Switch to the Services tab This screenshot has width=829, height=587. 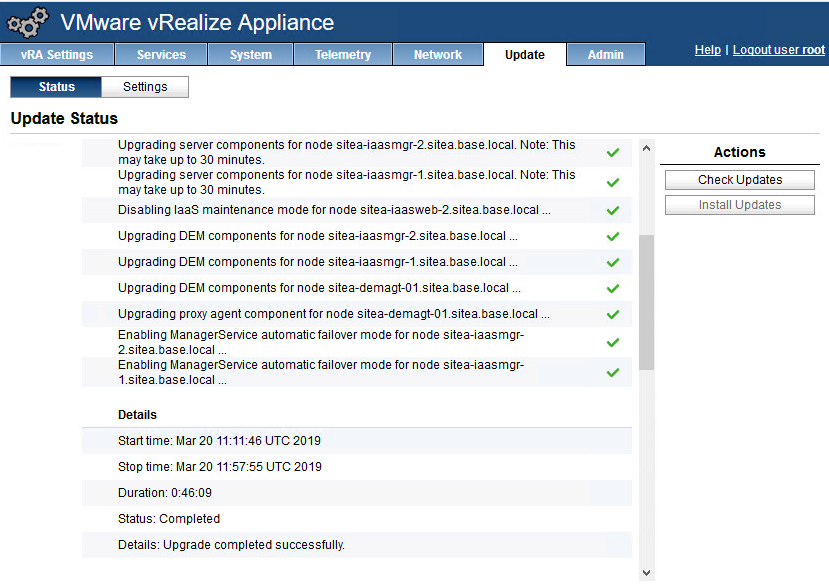(x=161, y=55)
